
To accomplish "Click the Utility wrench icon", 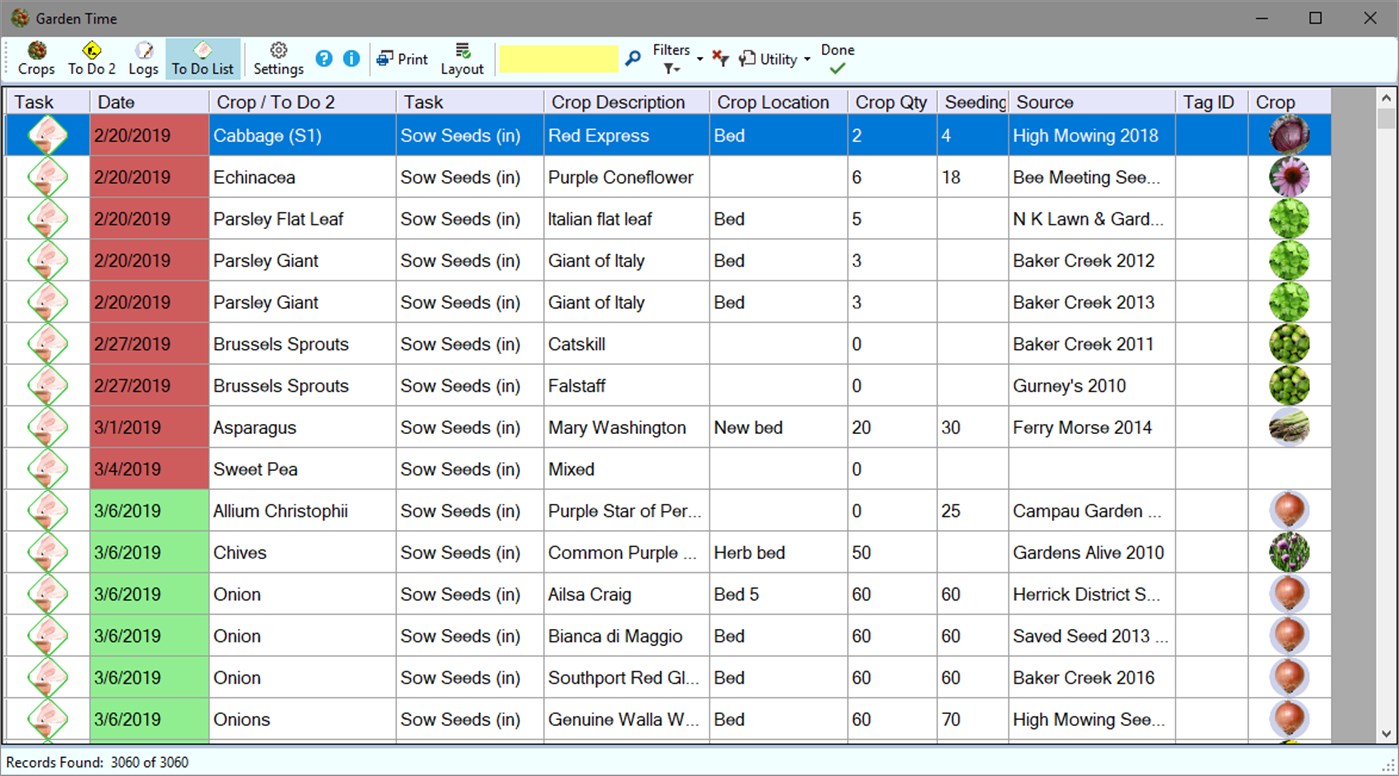I will 748,58.
